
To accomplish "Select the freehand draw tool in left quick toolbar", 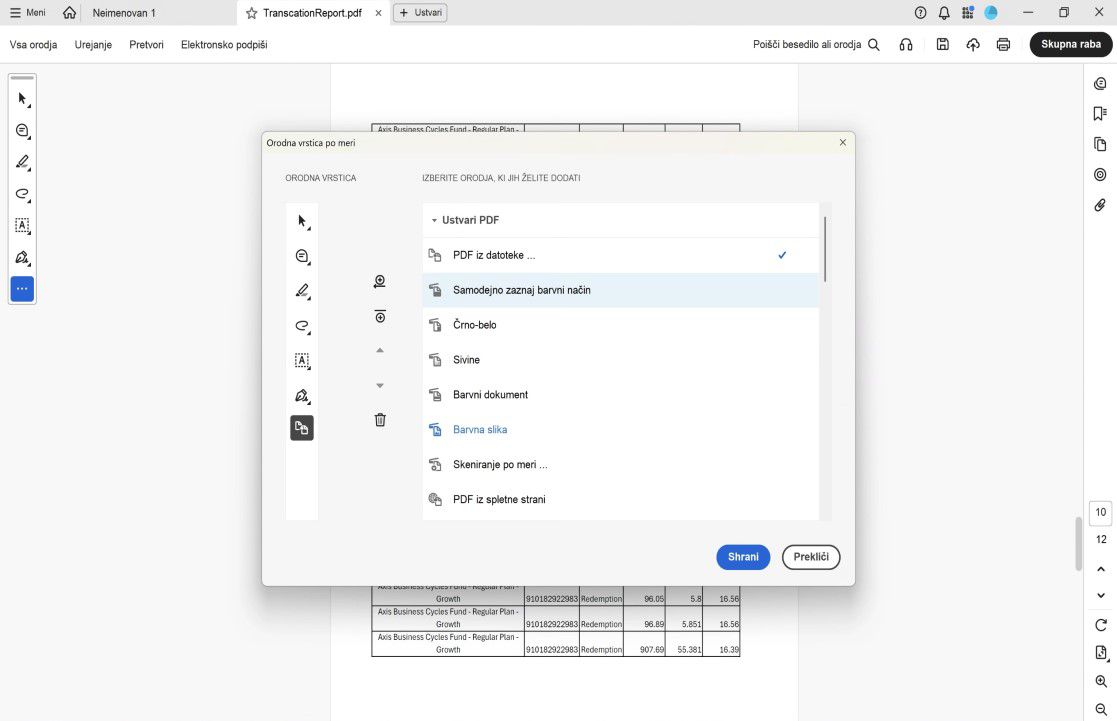I will click(x=22, y=194).
